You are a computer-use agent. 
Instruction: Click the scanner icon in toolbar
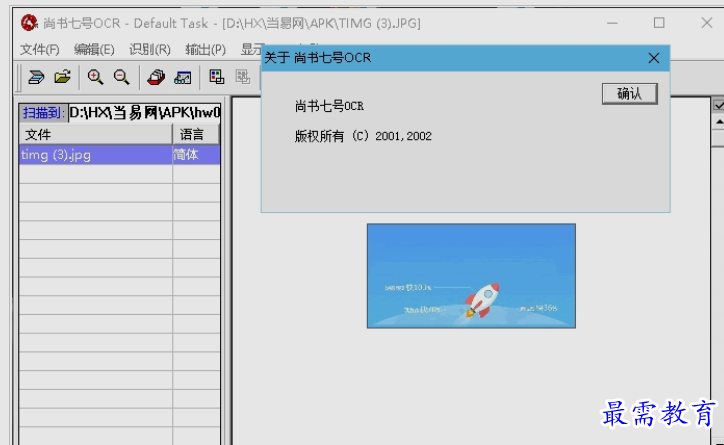click(36, 77)
